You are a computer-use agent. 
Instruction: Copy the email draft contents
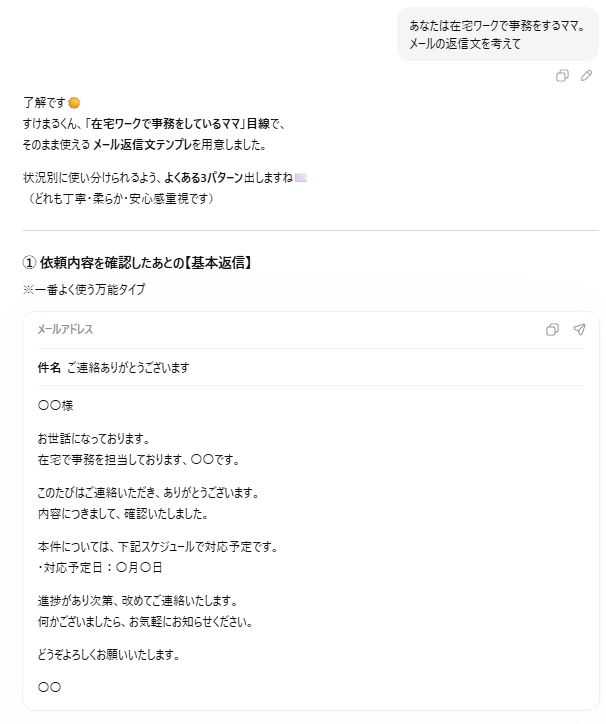pyautogui.click(x=552, y=330)
